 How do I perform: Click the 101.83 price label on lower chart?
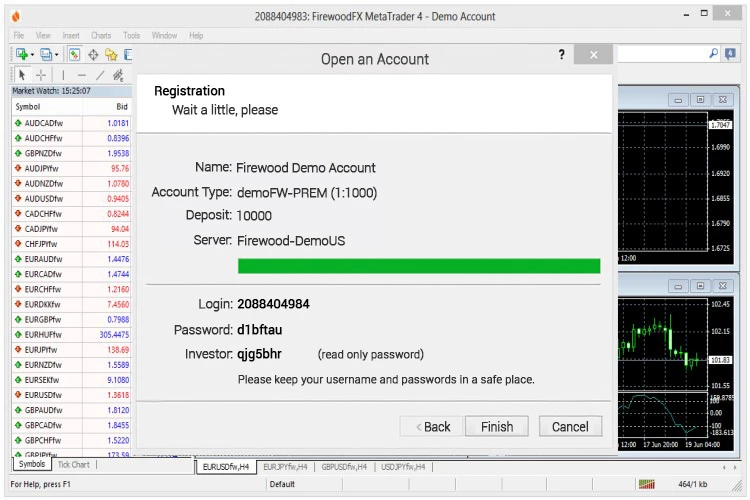[x=720, y=360]
